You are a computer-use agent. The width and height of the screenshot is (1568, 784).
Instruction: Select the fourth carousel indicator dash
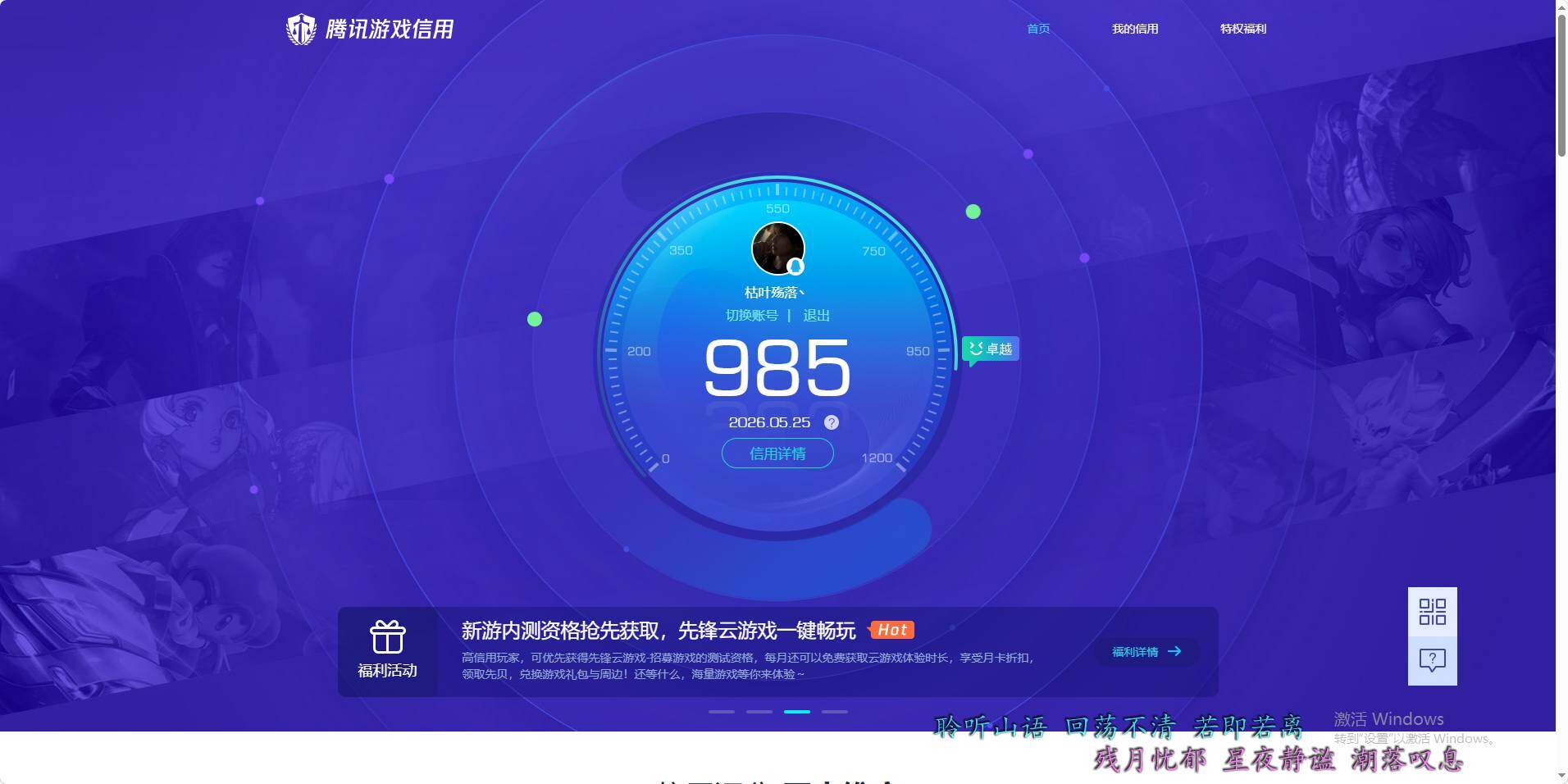click(835, 712)
